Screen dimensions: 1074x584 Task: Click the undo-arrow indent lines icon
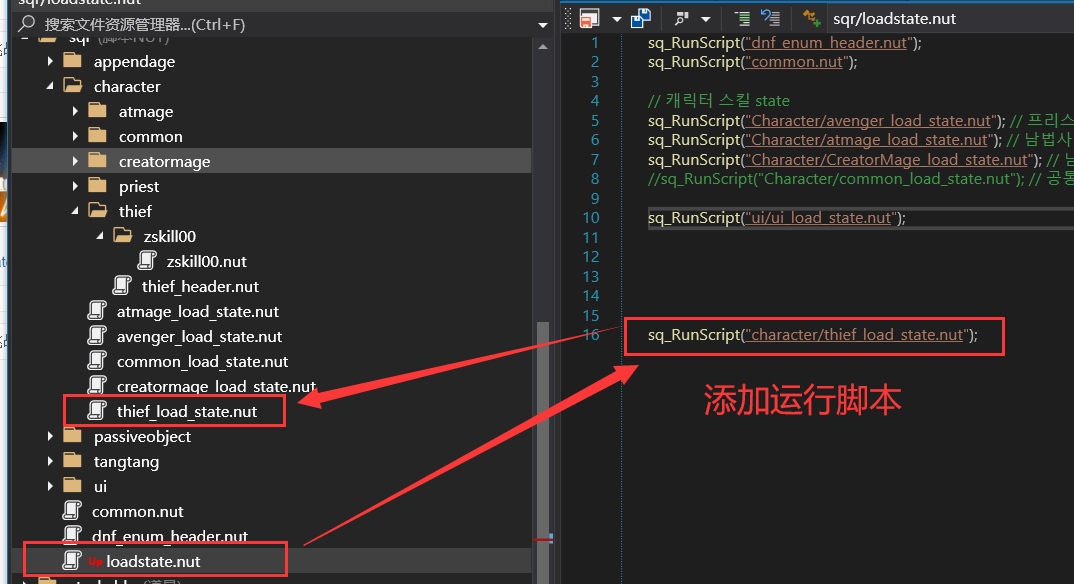coord(770,18)
